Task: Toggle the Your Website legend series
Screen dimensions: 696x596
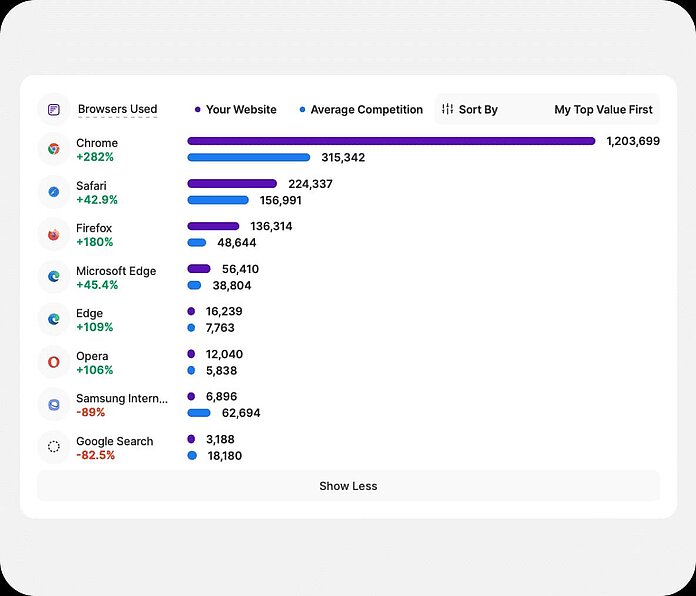Action: 238,110
